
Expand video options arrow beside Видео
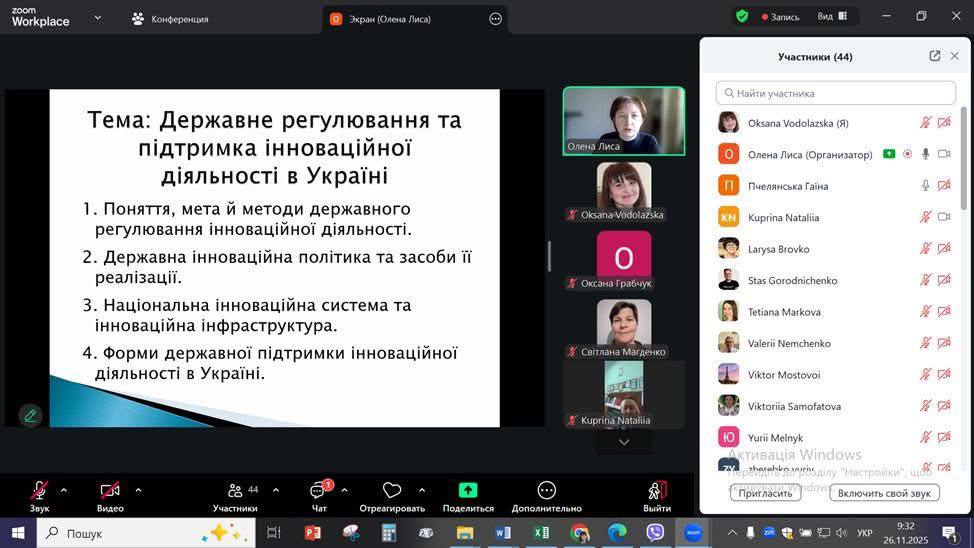[138, 490]
